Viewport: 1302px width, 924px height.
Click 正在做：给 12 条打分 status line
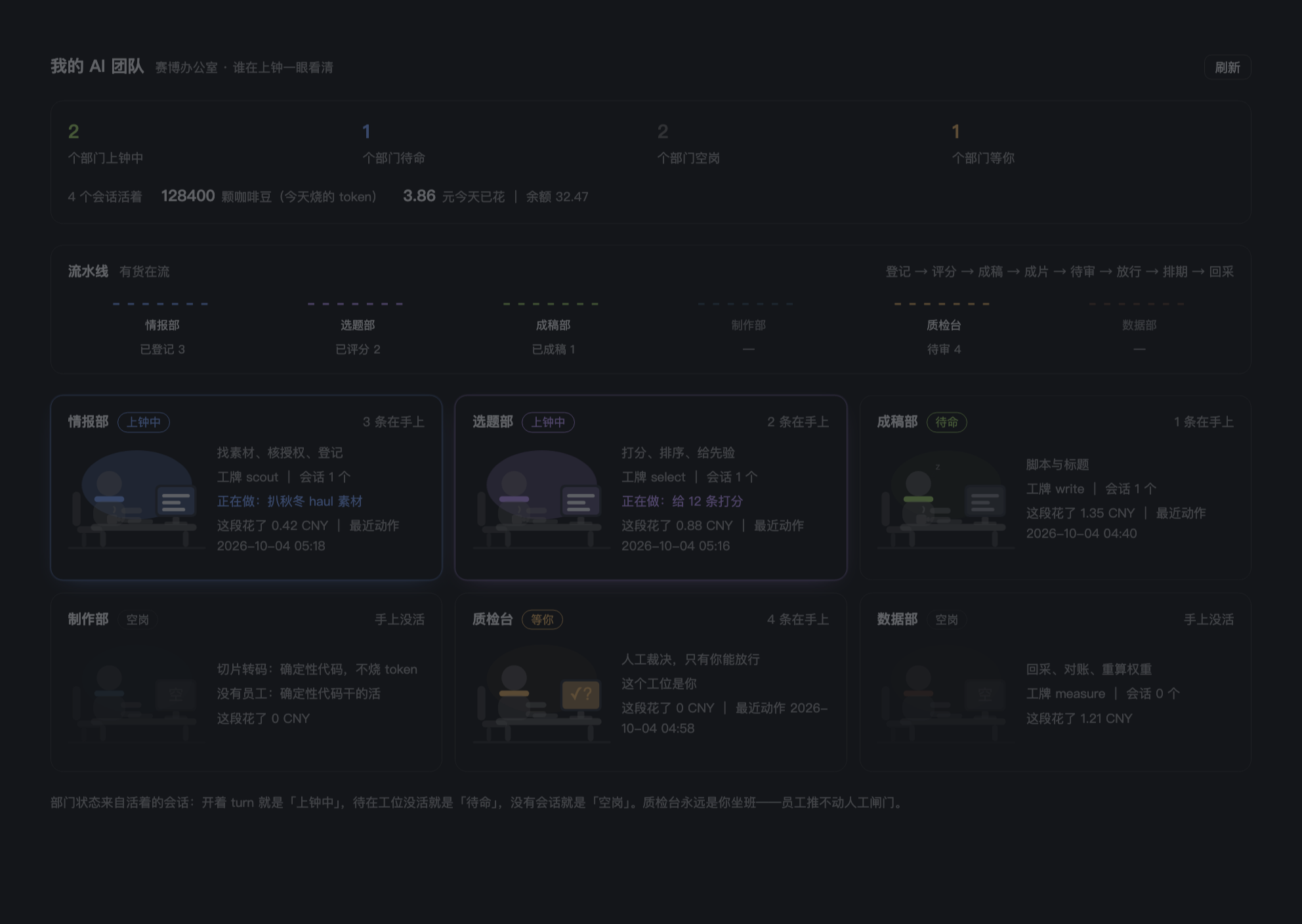(682, 501)
